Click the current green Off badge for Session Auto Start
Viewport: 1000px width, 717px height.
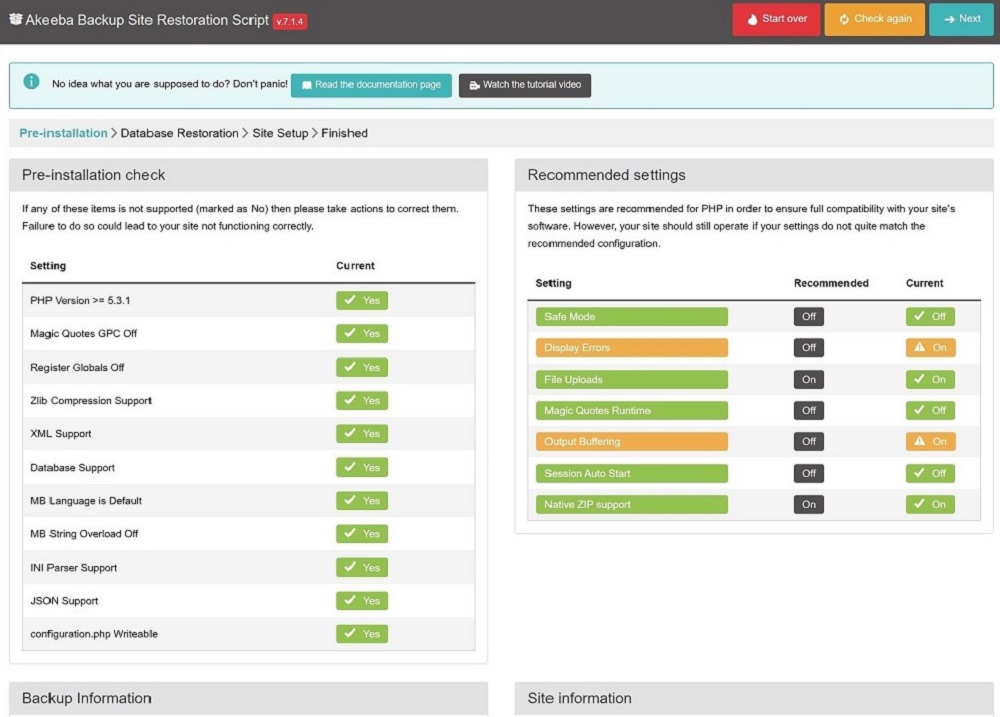(930, 473)
